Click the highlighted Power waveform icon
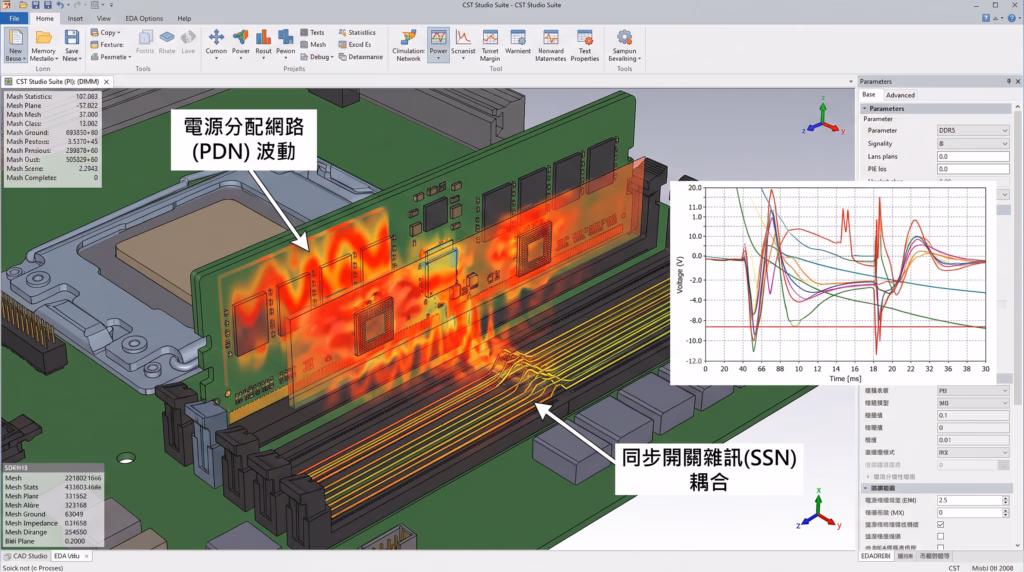Screen dimensions: 1024x572 [x=438, y=37]
